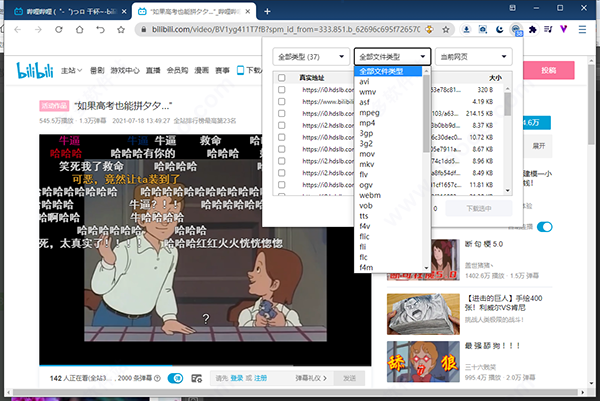600x401 pixels.
Task: Select mp4 in the file type list
Action: click(x=388, y=123)
